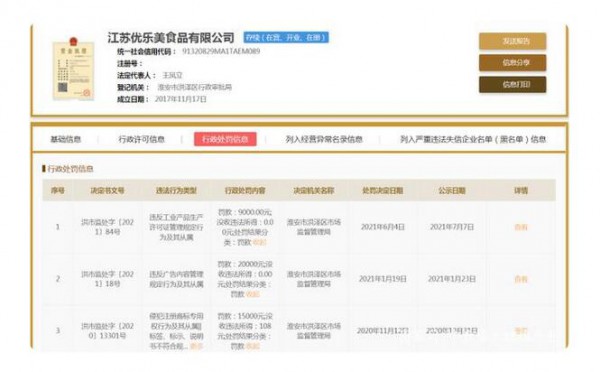Screen dimensions: 600x372
Task: Click violation type 违反工业产品生产许可证管理规定
Action: click(x=176, y=227)
